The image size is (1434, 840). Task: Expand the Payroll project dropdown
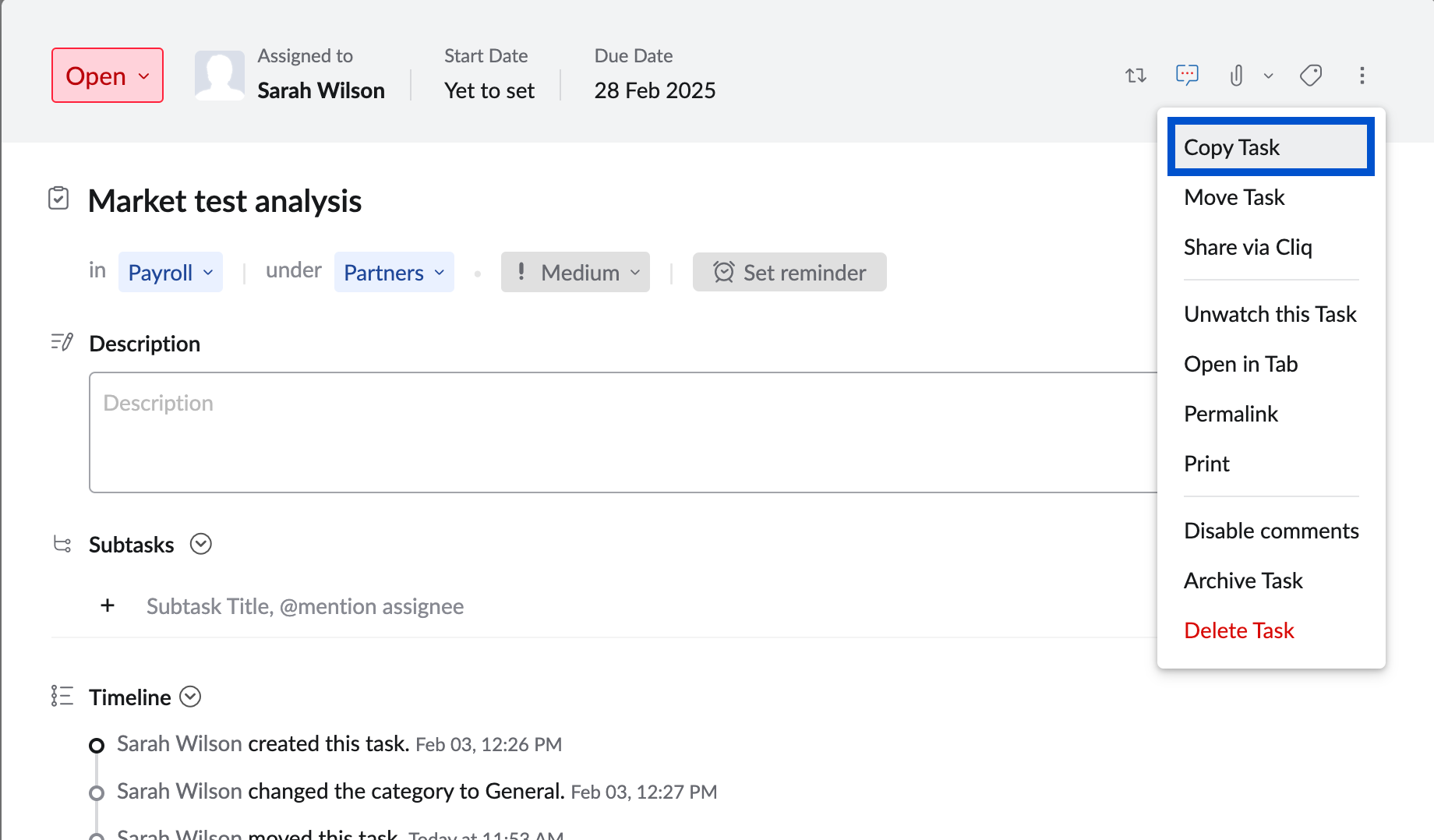[171, 273]
